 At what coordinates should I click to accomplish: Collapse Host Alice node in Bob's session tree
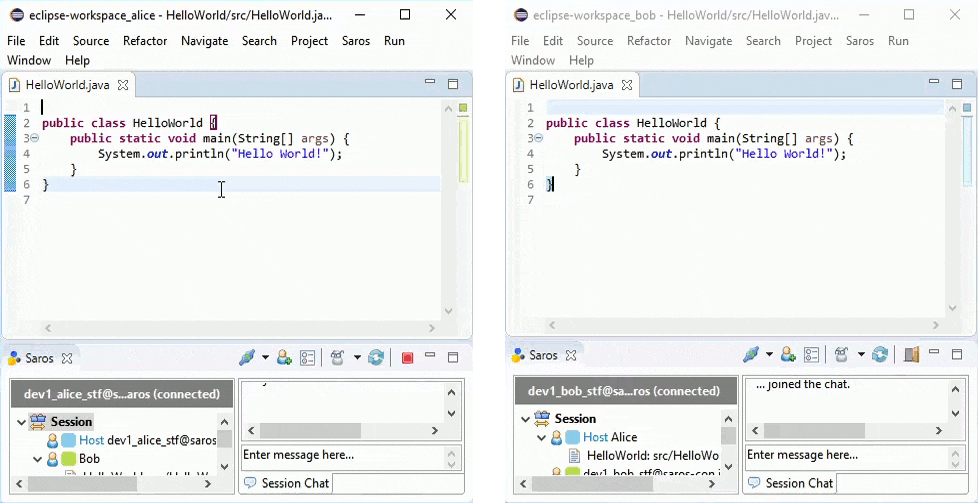coord(541,437)
